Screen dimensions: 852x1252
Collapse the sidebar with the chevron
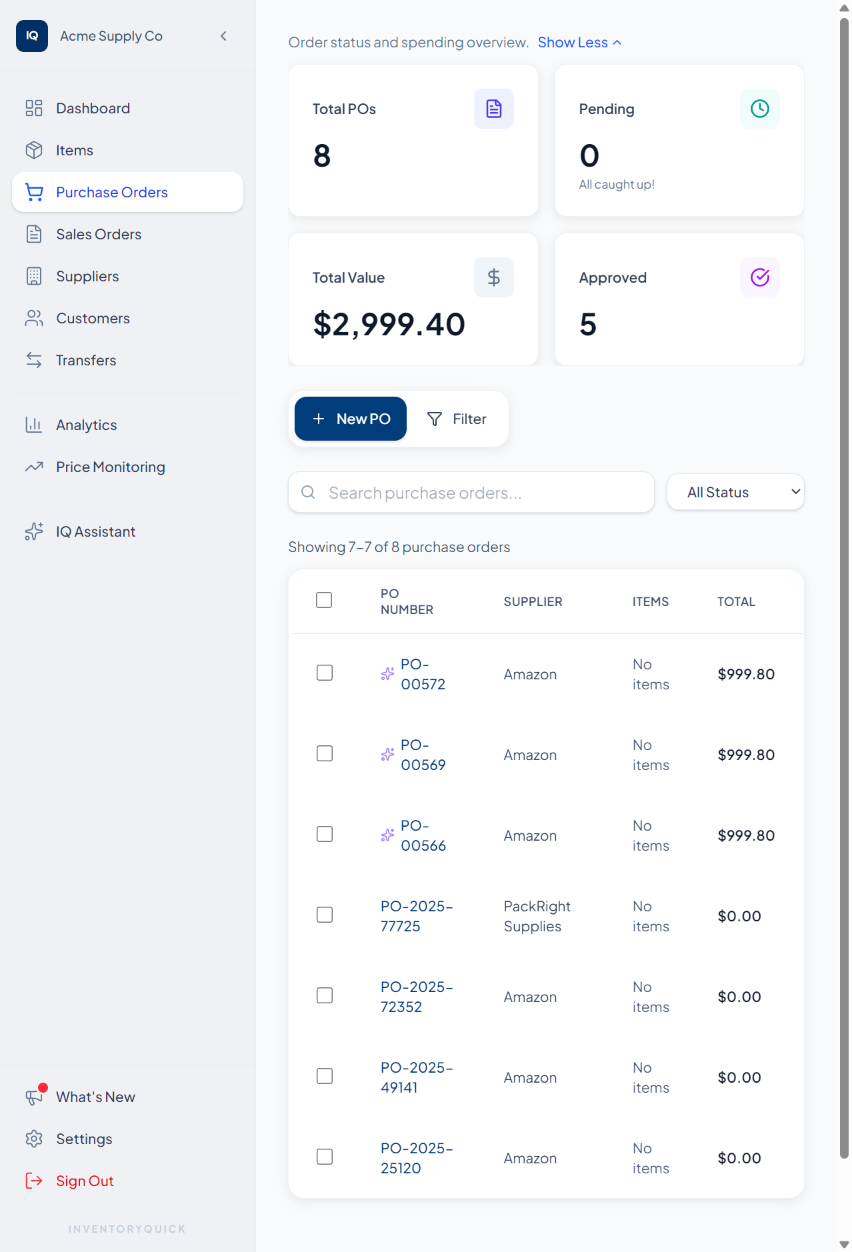tap(223, 36)
